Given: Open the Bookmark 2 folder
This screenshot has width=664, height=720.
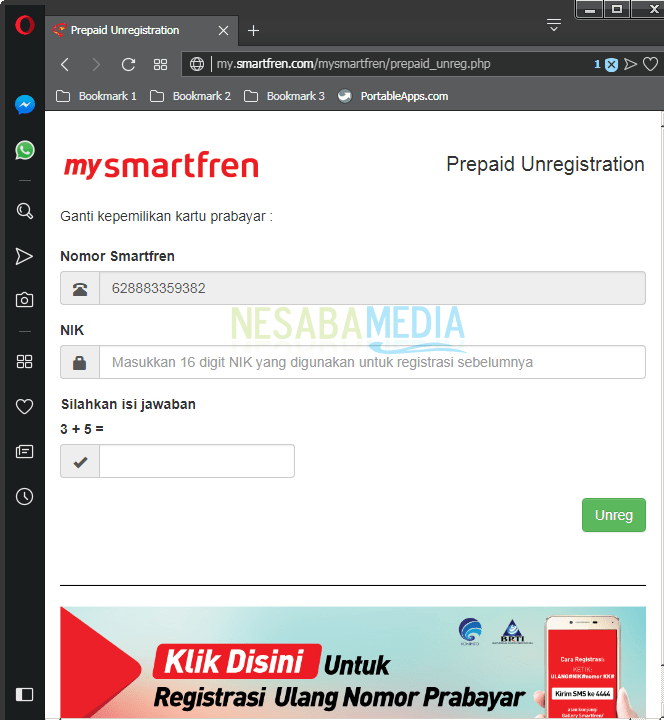Looking at the screenshot, I should [190, 96].
